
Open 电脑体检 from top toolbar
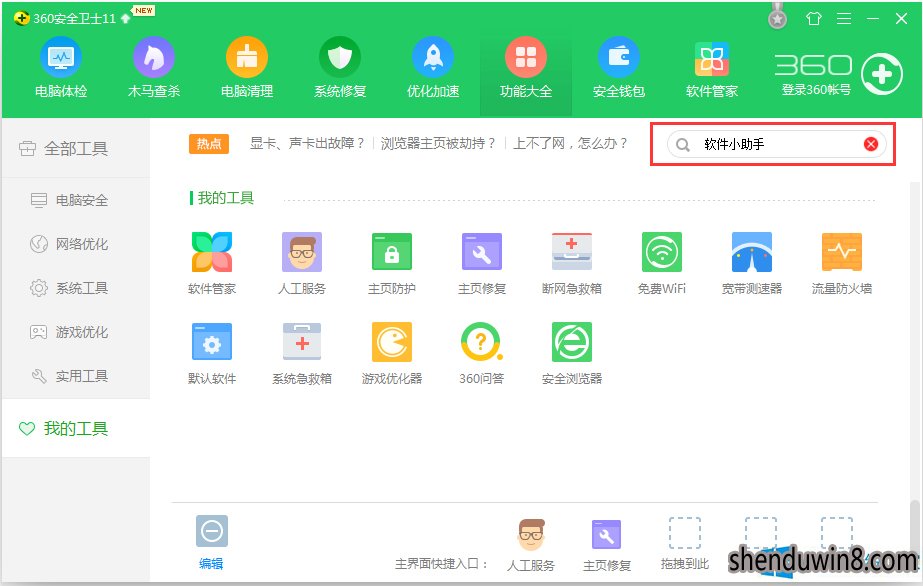[x=61, y=68]
